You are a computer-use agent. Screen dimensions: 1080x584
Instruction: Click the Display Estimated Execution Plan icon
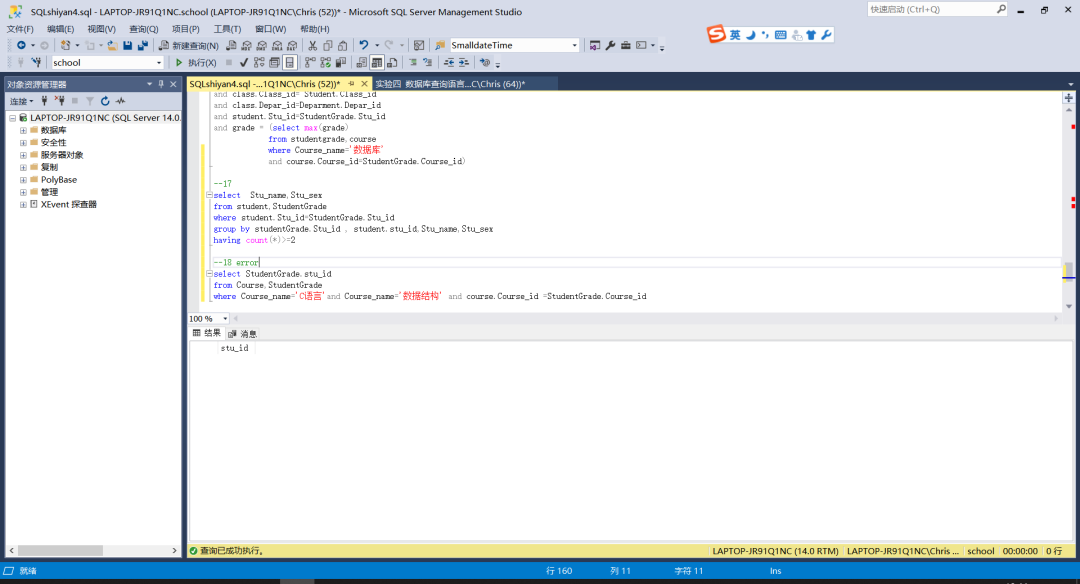pyautogui.click(x=259, y=63)
